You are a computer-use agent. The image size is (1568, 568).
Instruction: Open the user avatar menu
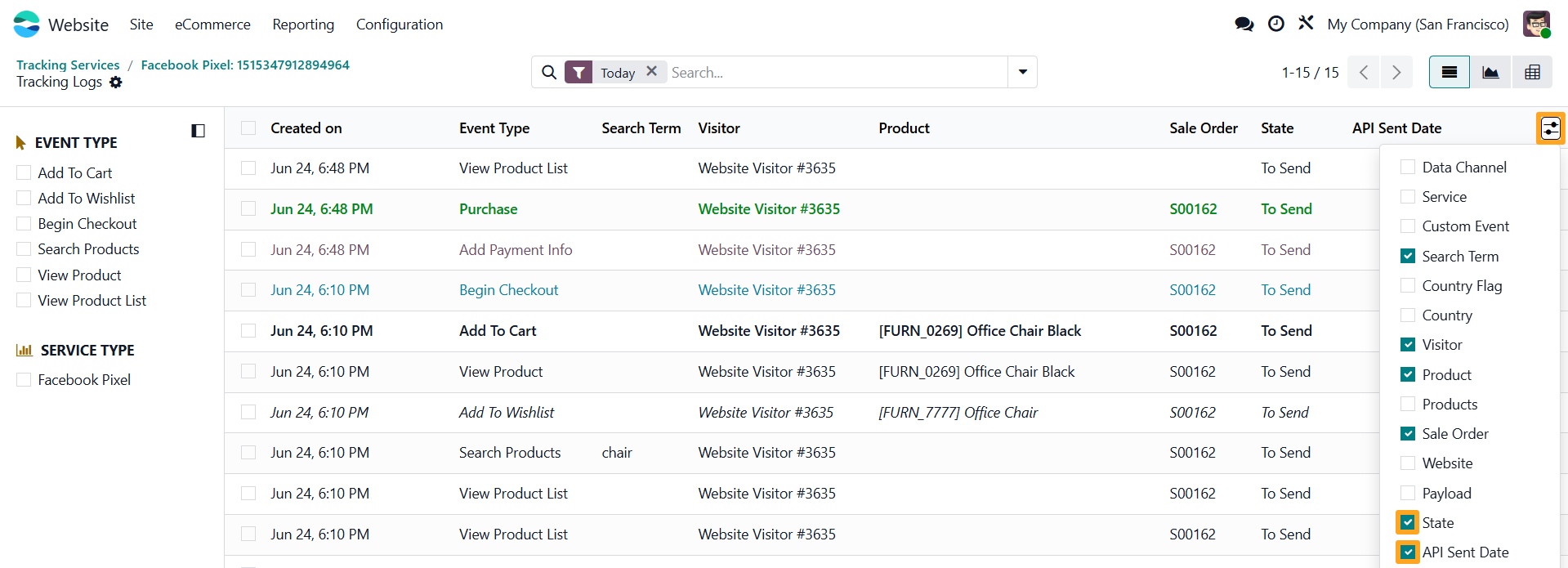coord(1536,25)
